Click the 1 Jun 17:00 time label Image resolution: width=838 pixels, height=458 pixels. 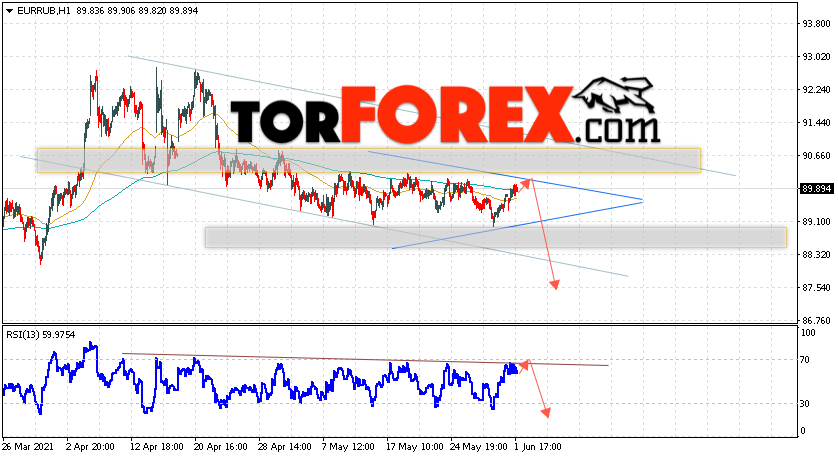pos(538,447)
